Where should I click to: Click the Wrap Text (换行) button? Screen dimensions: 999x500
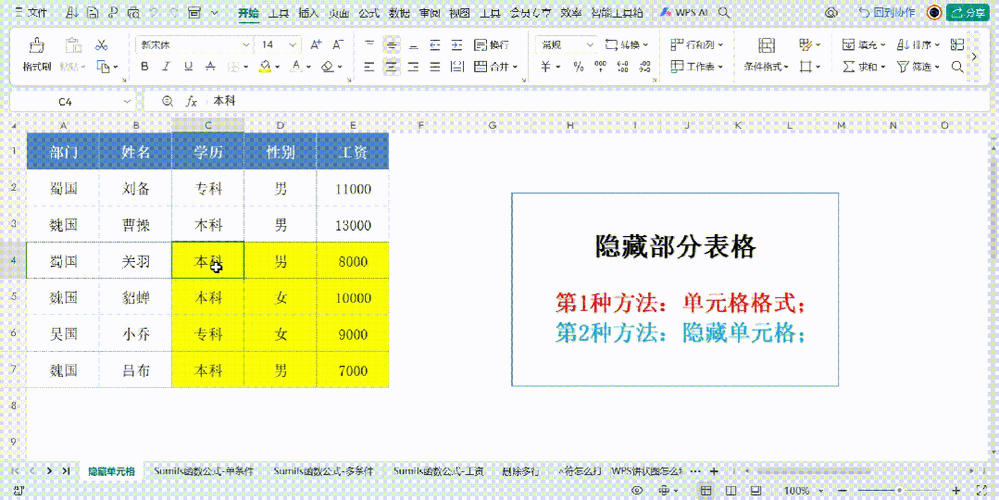[x=491, y=45]
